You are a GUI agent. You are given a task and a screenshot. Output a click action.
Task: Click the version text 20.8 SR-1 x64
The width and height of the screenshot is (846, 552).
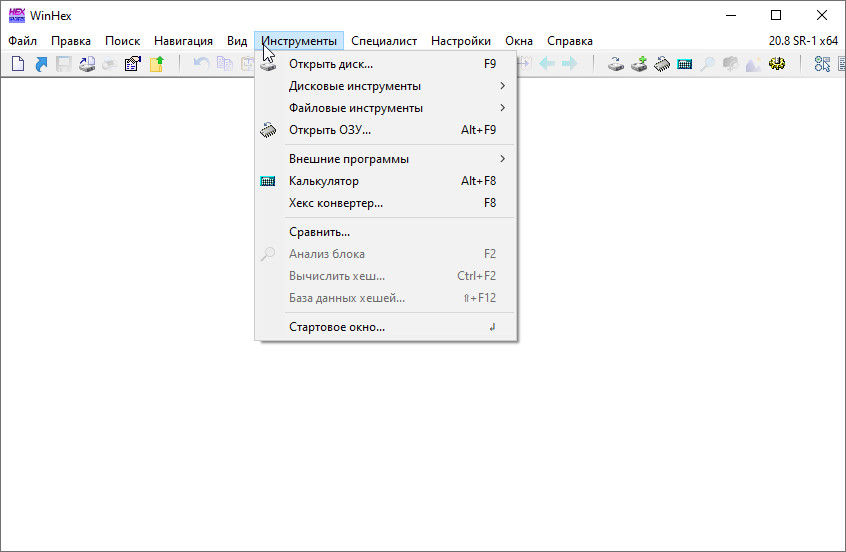pyautogui.click(x=803, y=41)
